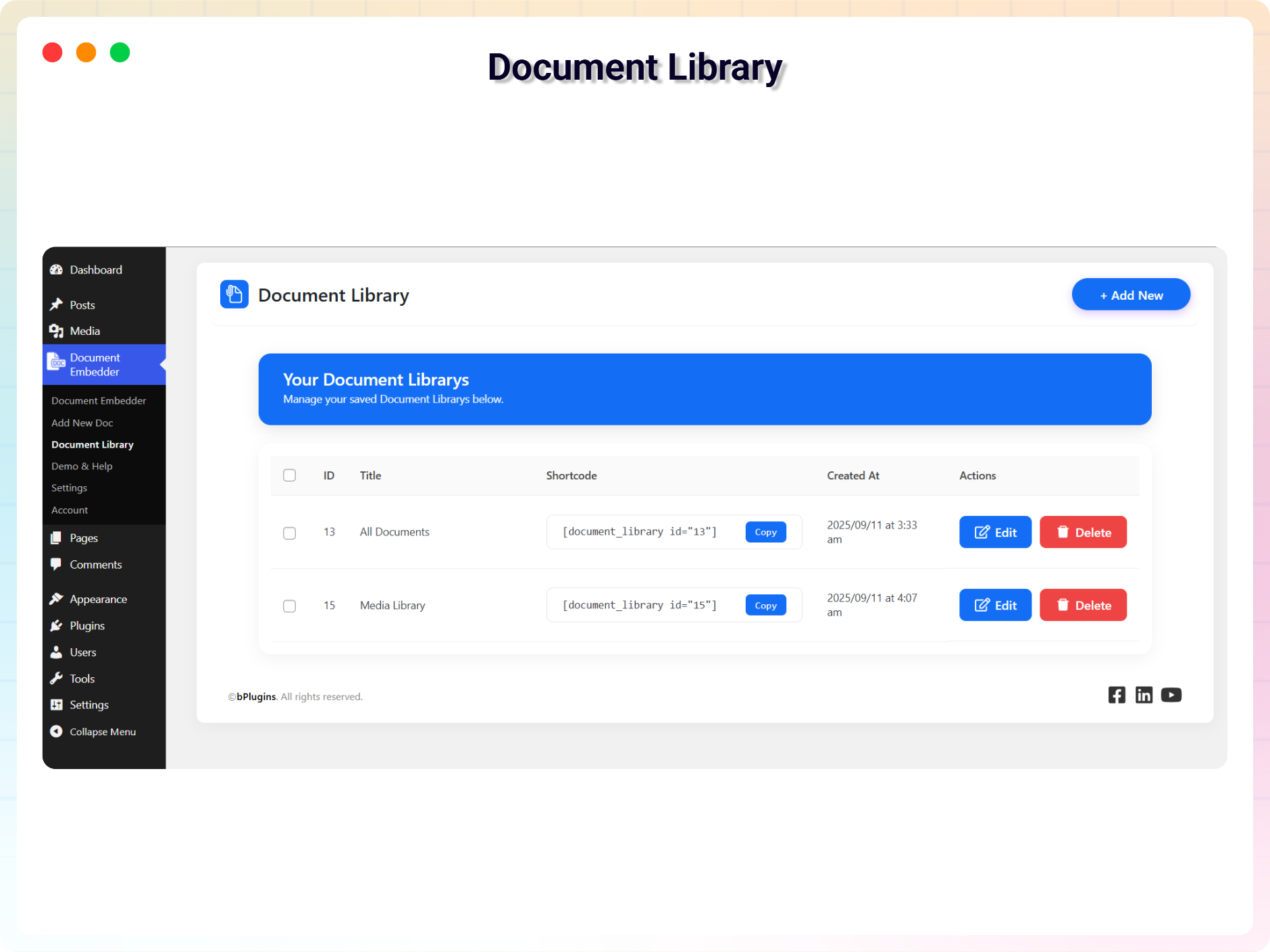Edit the All Documents library
The width and height of the screenshot is (1270, 952).
tap(995, 532)
